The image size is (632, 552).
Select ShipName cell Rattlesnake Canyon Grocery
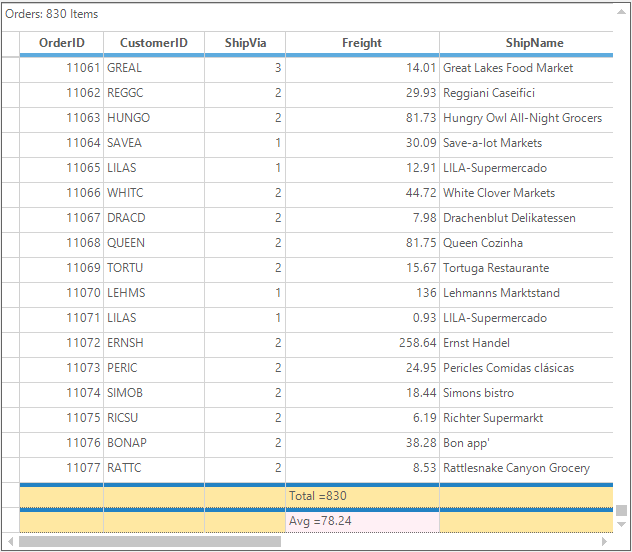pyautogui.click(x=526, y=470)
